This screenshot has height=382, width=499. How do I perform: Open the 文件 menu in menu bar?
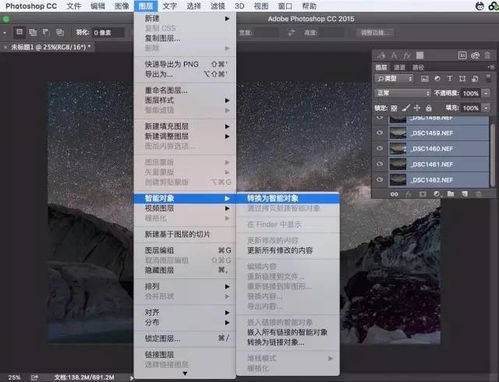click(x=74, y=6)
